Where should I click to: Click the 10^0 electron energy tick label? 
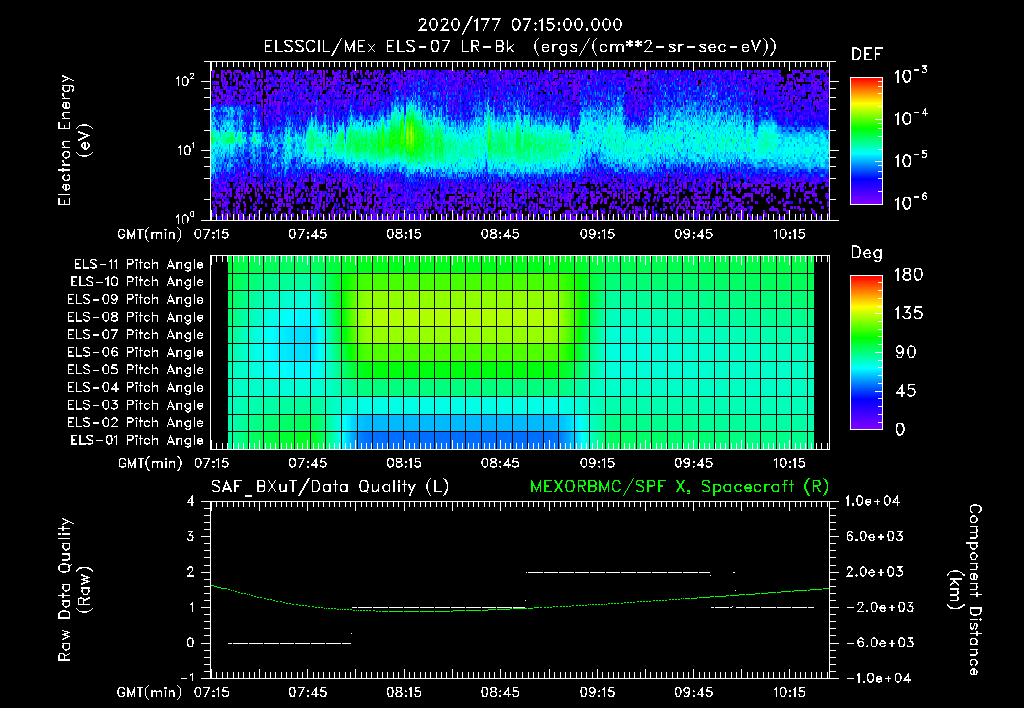click(185, 217)
